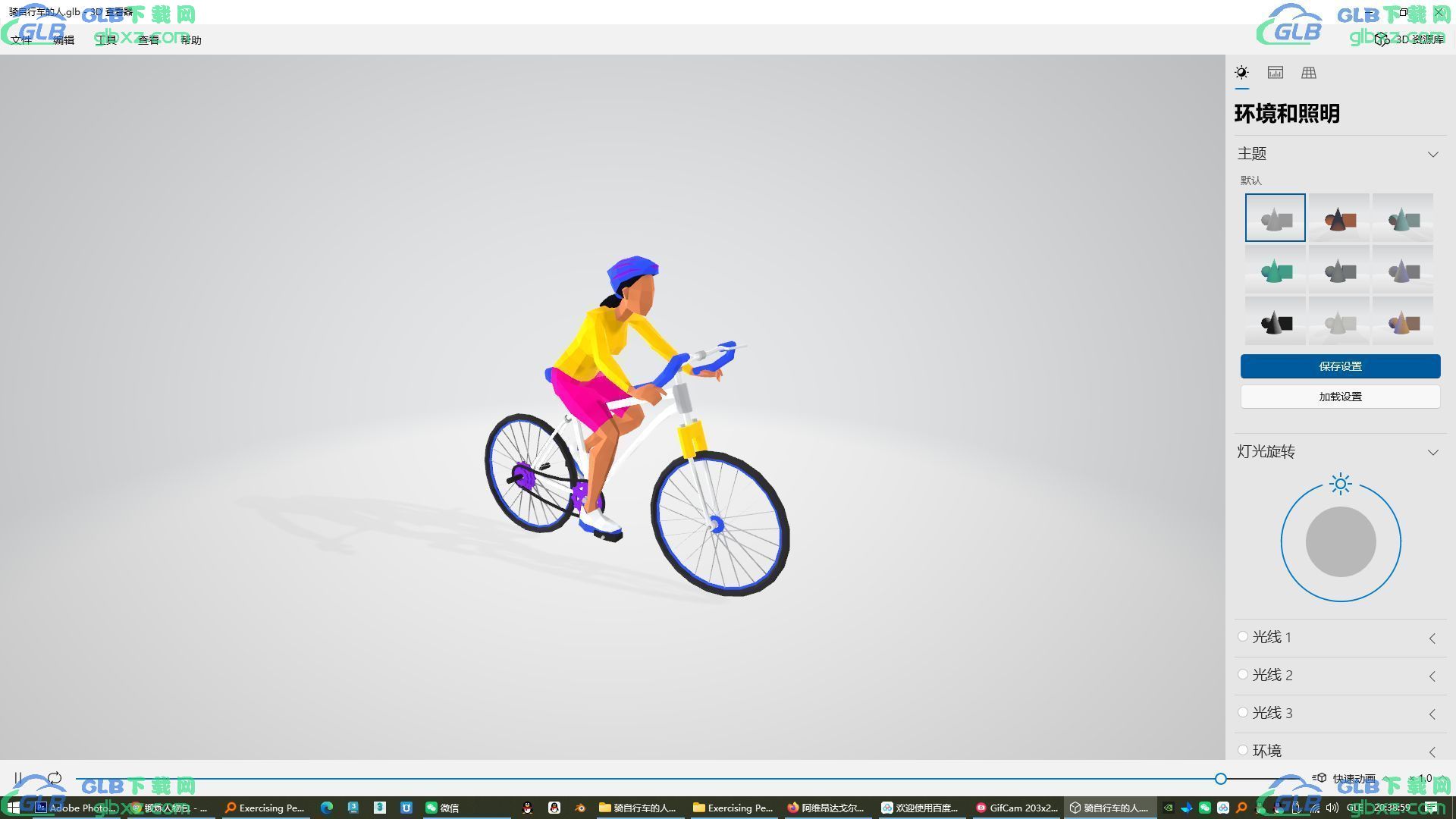Open the File (文件) menu
This screenshot has height=819, width=1456.
tap(21, 40)
